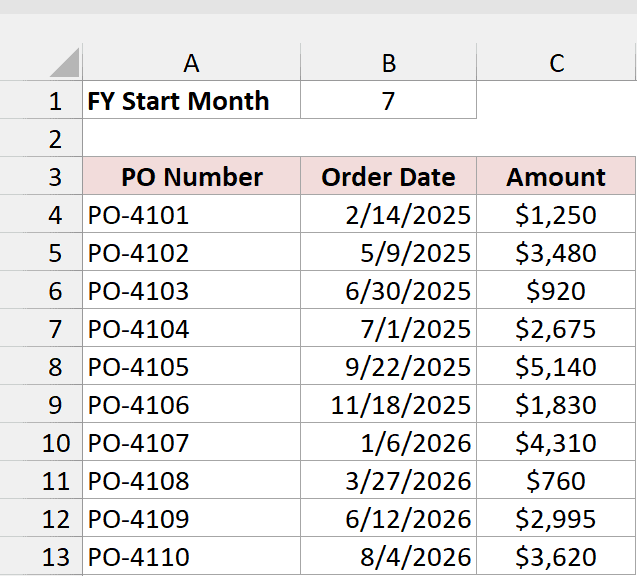Select row 10 header
Screen dimensions: 637x576
pyautogui.click(x=41, y=442)
